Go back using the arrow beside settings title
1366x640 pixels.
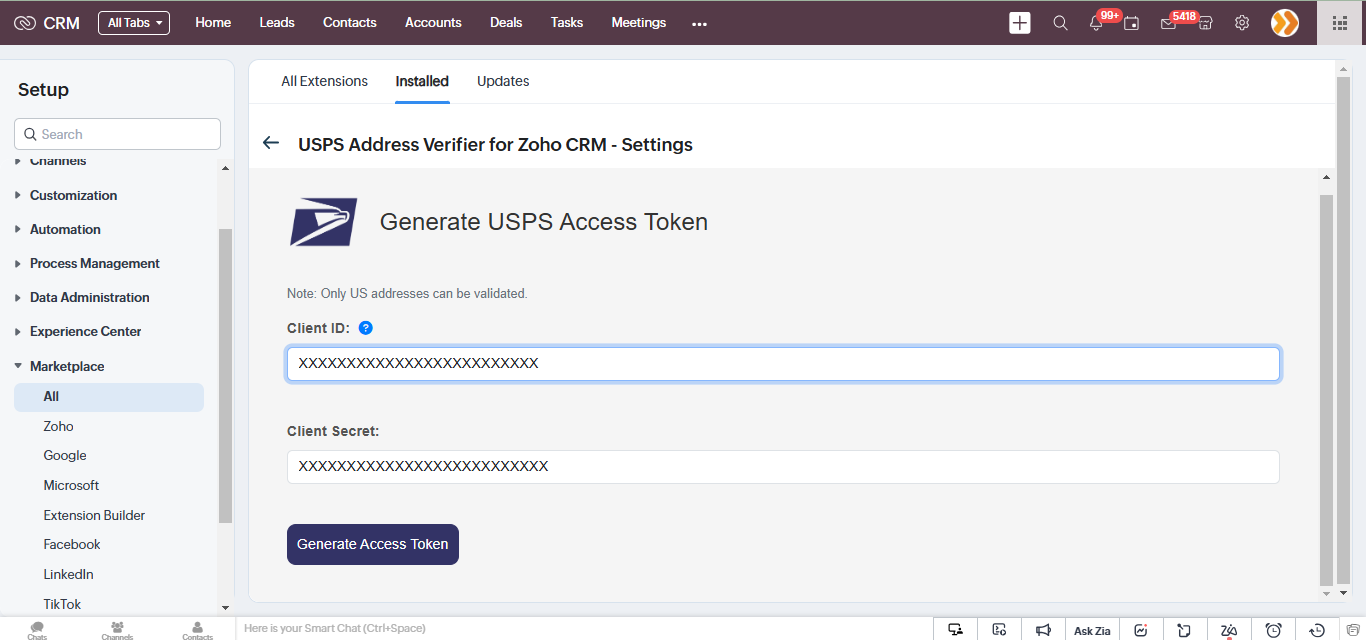pyautogui.click(x=270, y=143)
